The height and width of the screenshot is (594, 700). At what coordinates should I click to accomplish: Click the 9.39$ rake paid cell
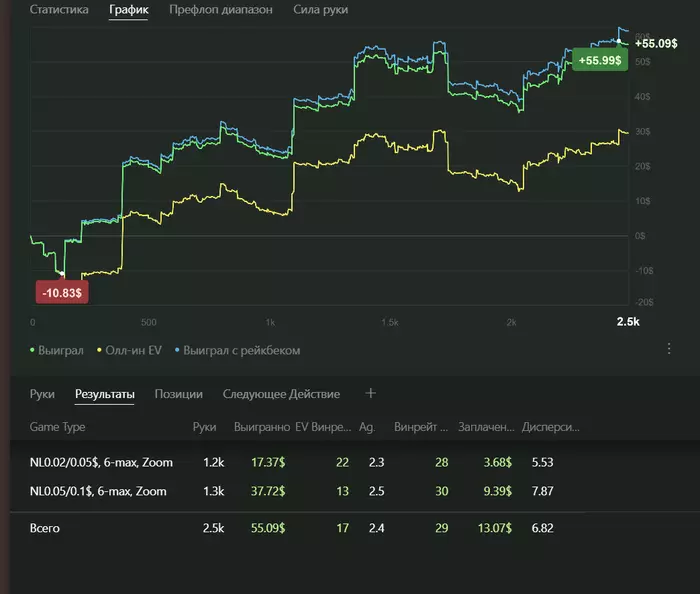coord(497,491)
